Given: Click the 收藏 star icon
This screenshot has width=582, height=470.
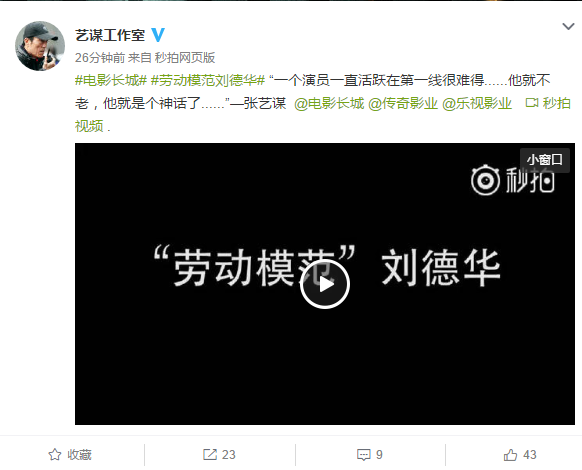Looking at the screenshot, I should [55, 455].
